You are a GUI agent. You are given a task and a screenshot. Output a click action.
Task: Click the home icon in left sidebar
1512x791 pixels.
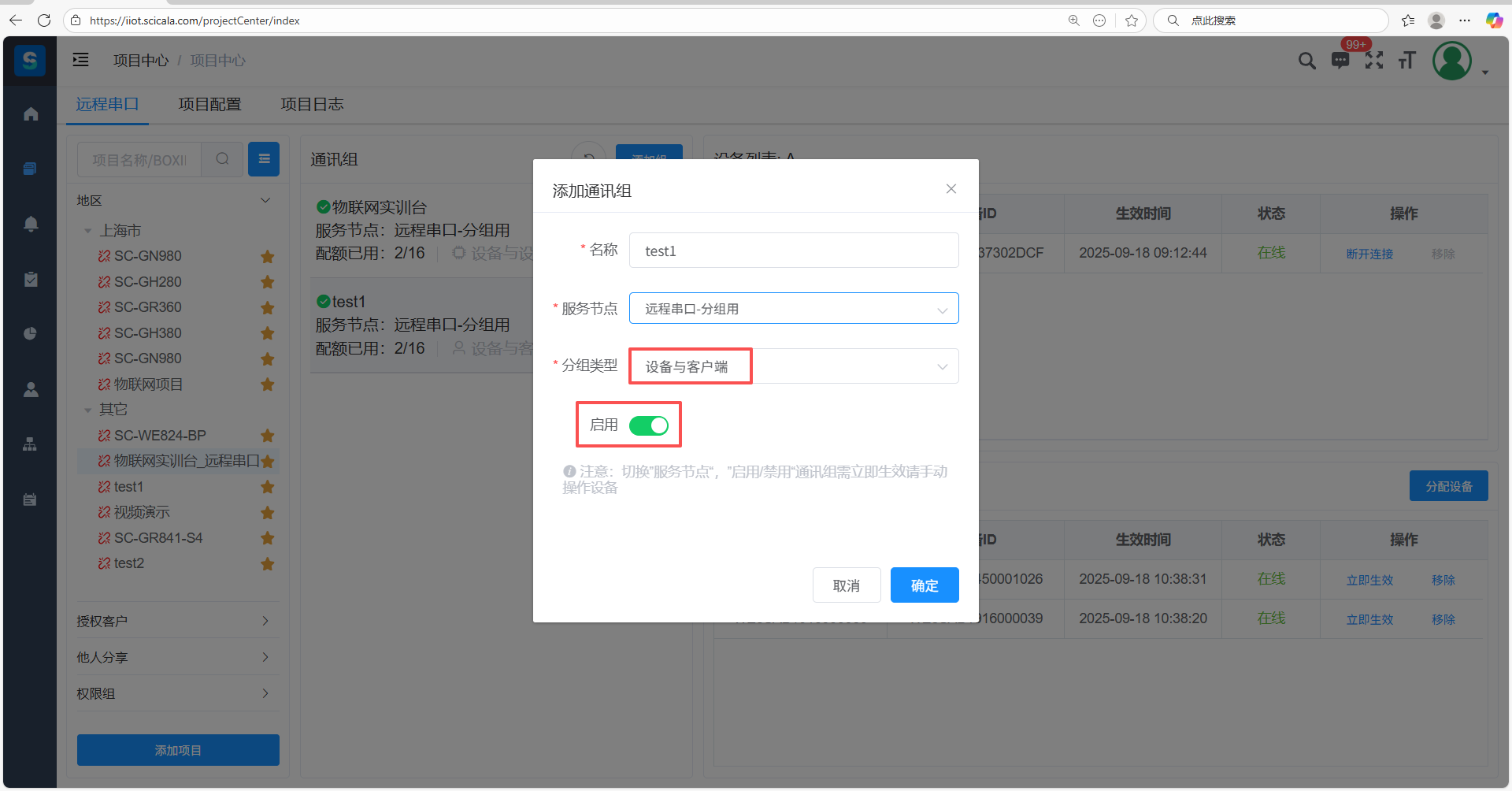click(x=31, y=114)
